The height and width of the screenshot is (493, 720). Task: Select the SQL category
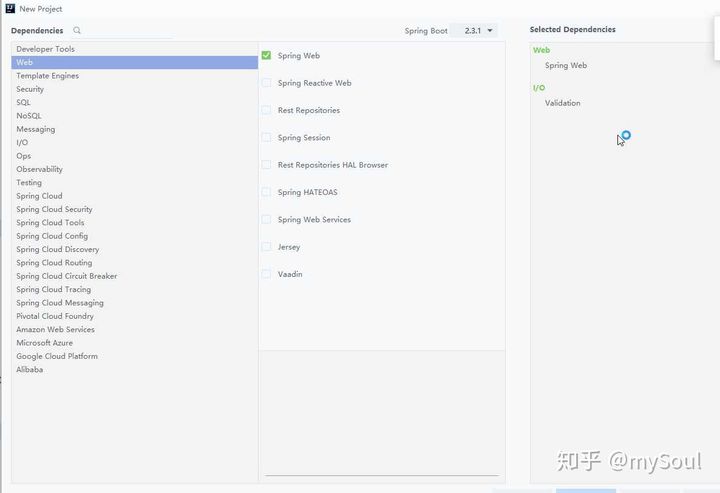[135, 102]
